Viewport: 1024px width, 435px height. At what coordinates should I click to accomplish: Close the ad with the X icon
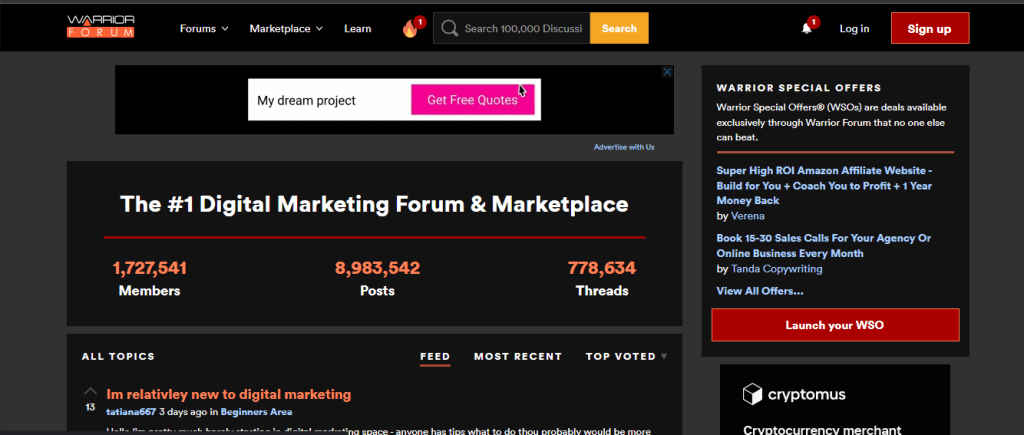tap(667, 72)
